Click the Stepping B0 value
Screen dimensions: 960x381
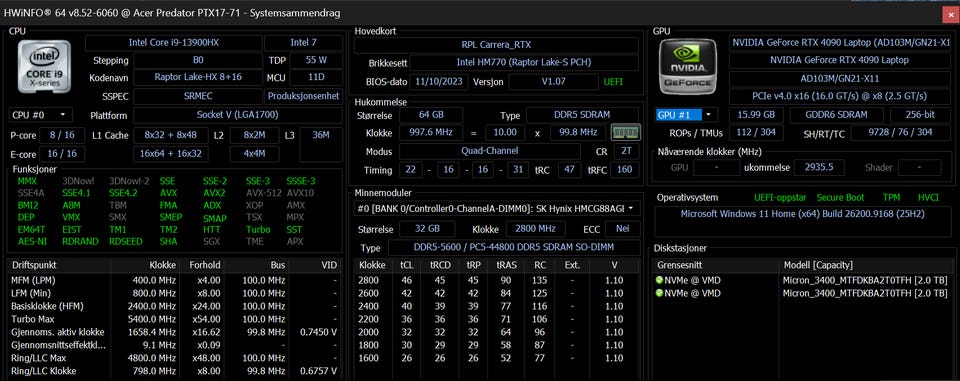pyautogui.click(x=197, y=61)
